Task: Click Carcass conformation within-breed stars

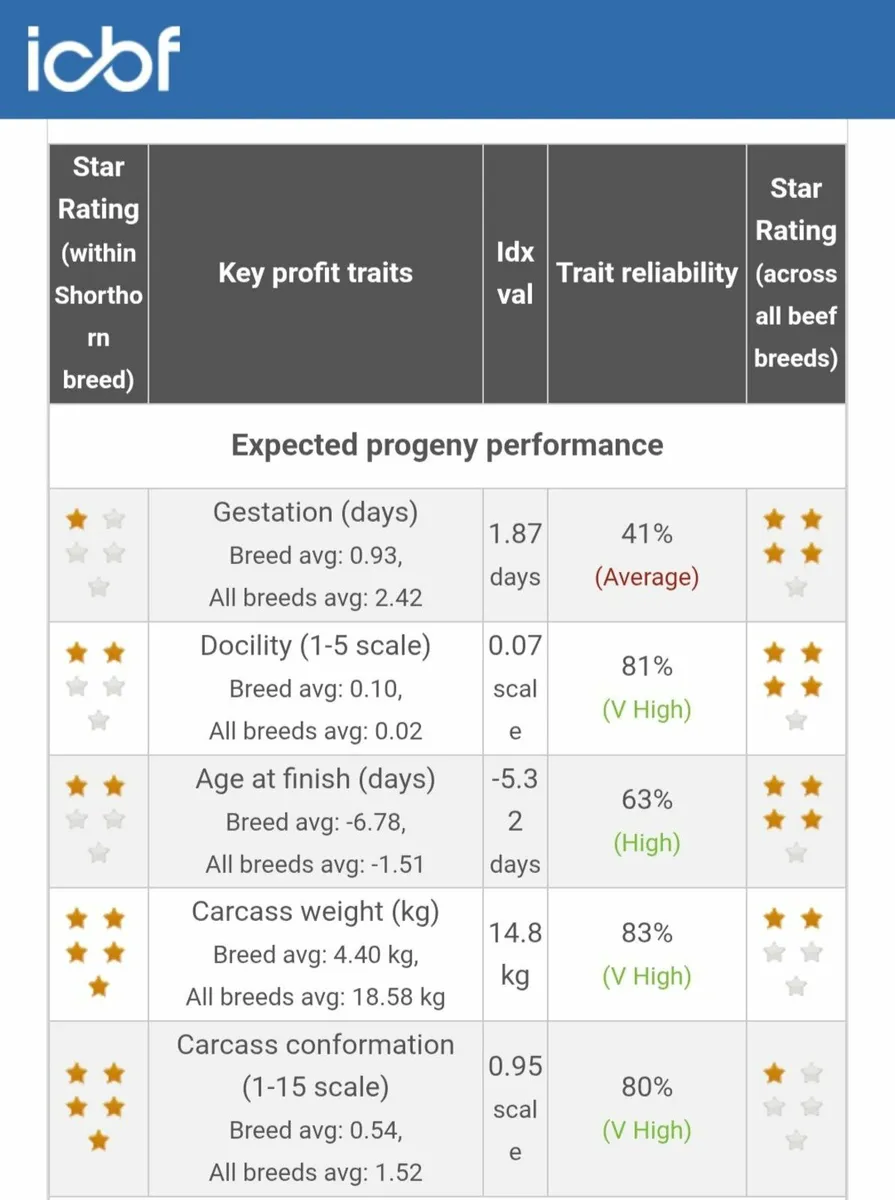Action: tap(96, 1106)
